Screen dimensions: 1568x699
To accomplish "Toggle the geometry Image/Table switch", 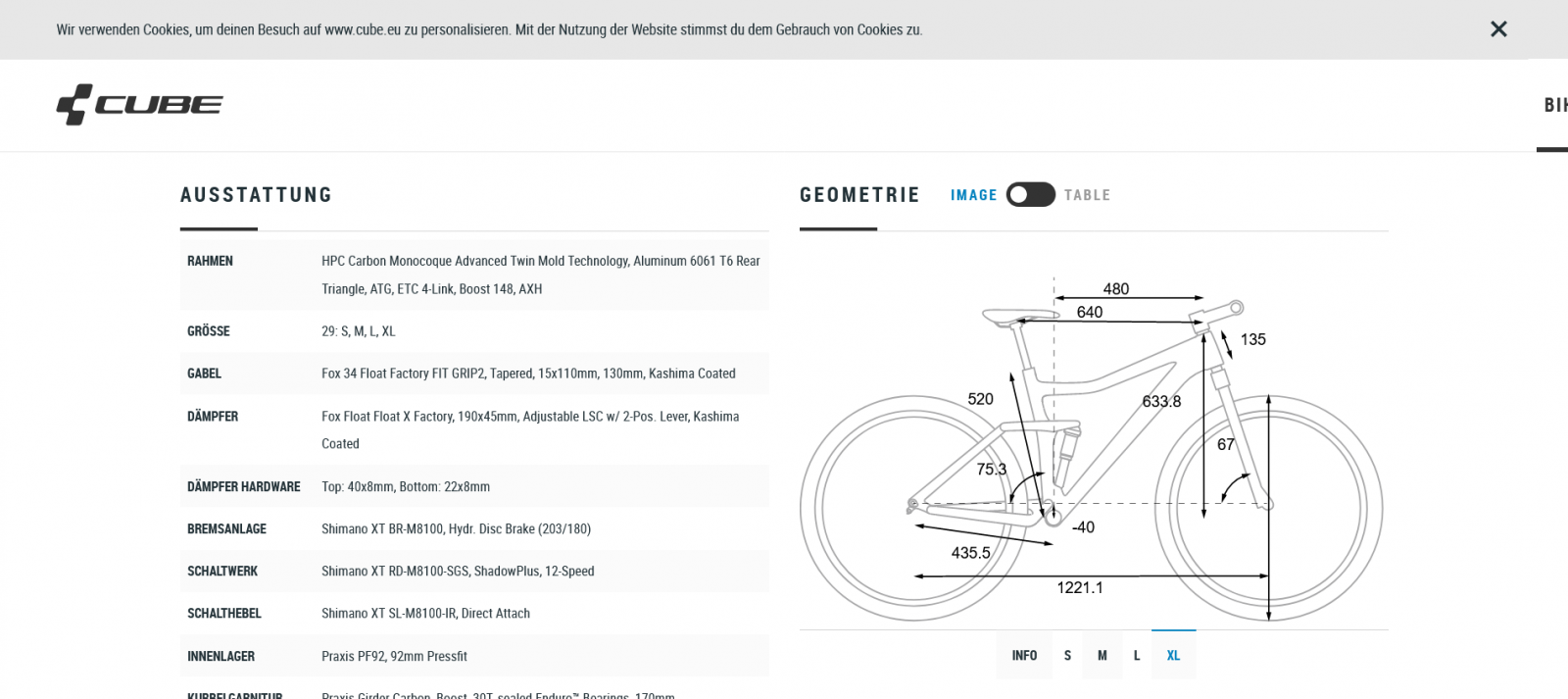I will (x=1030, y=194).
